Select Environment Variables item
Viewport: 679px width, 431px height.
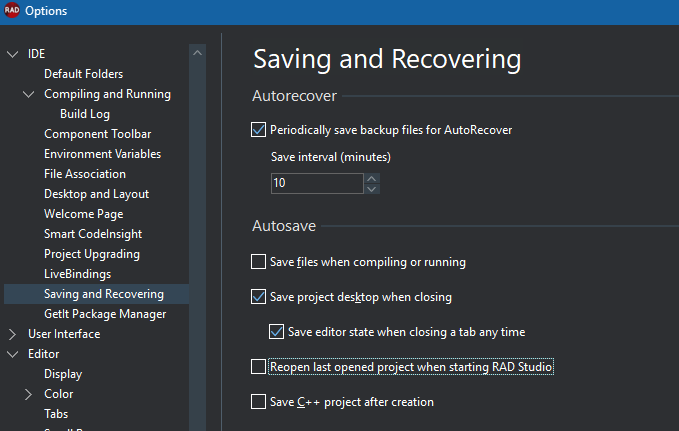click(102, 154)
